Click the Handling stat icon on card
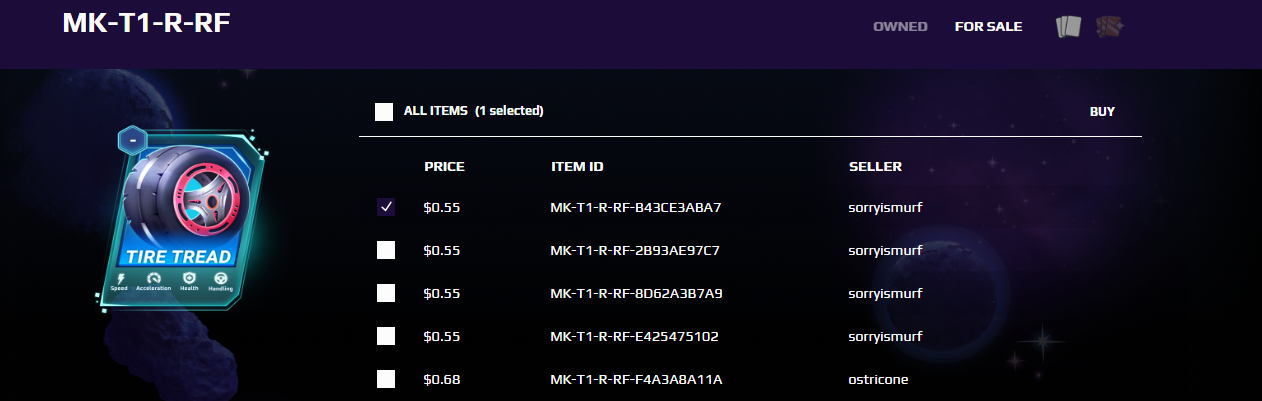The image size is (1262, 401). pos(220,279)
